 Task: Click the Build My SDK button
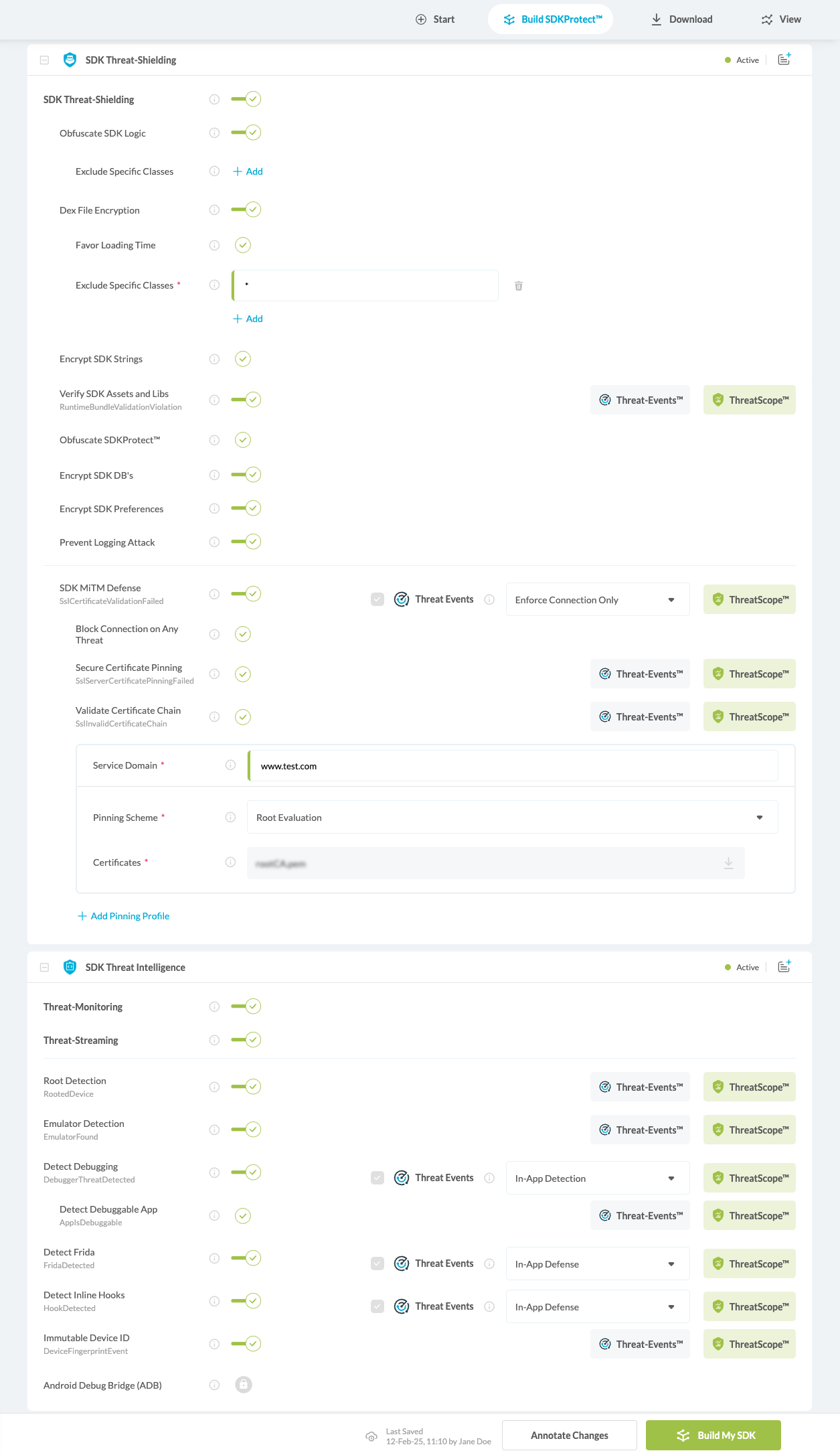coord(712,1435)
